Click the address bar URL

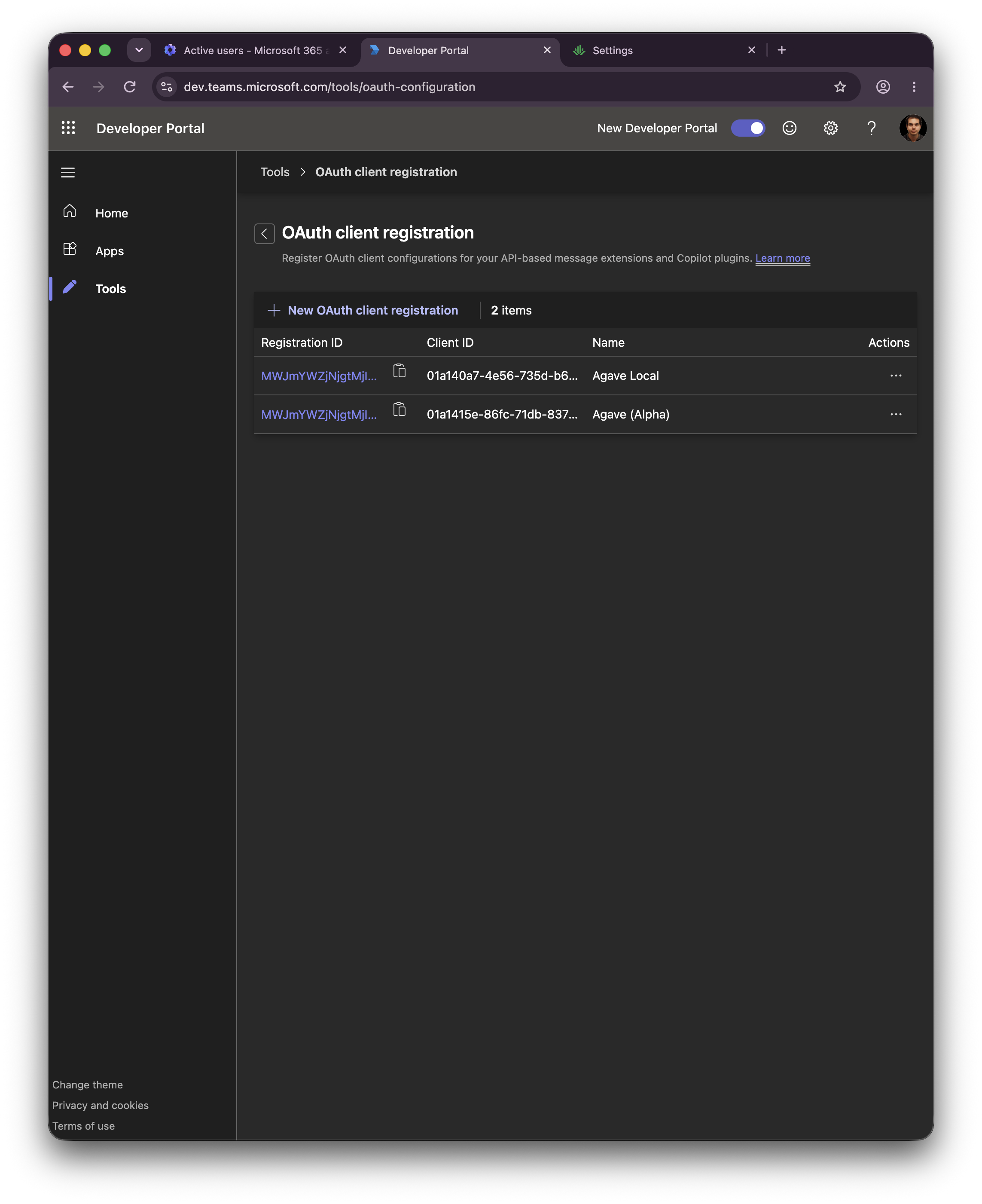pos(329,86)
